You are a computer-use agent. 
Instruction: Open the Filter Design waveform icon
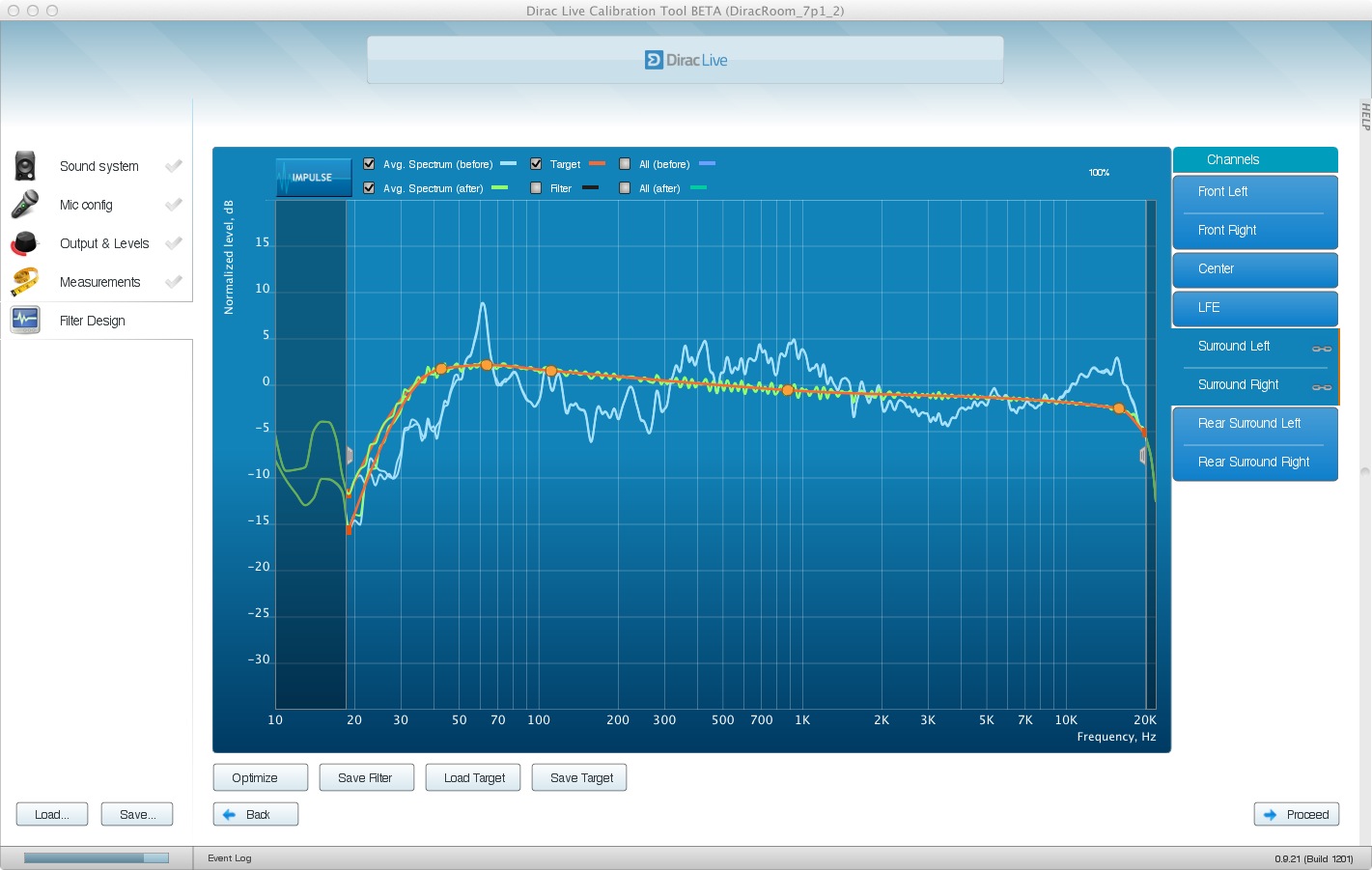25,320
